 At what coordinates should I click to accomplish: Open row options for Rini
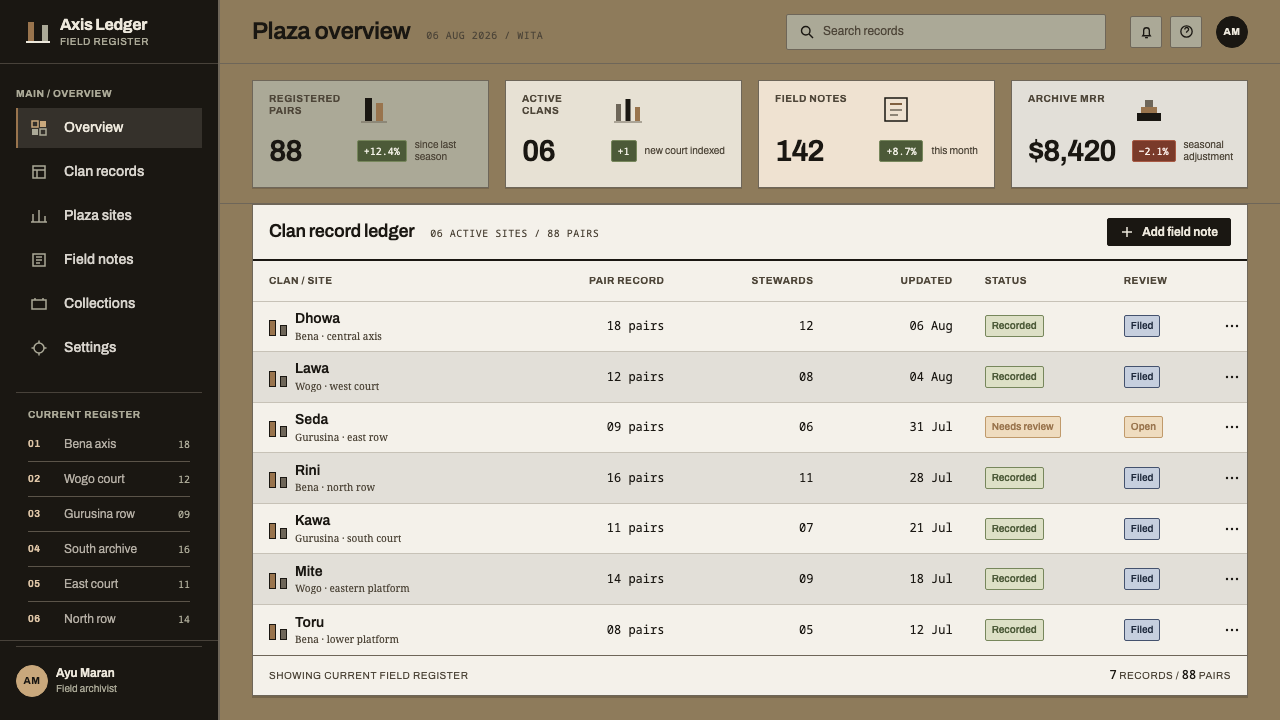(x=1232, y=478)
